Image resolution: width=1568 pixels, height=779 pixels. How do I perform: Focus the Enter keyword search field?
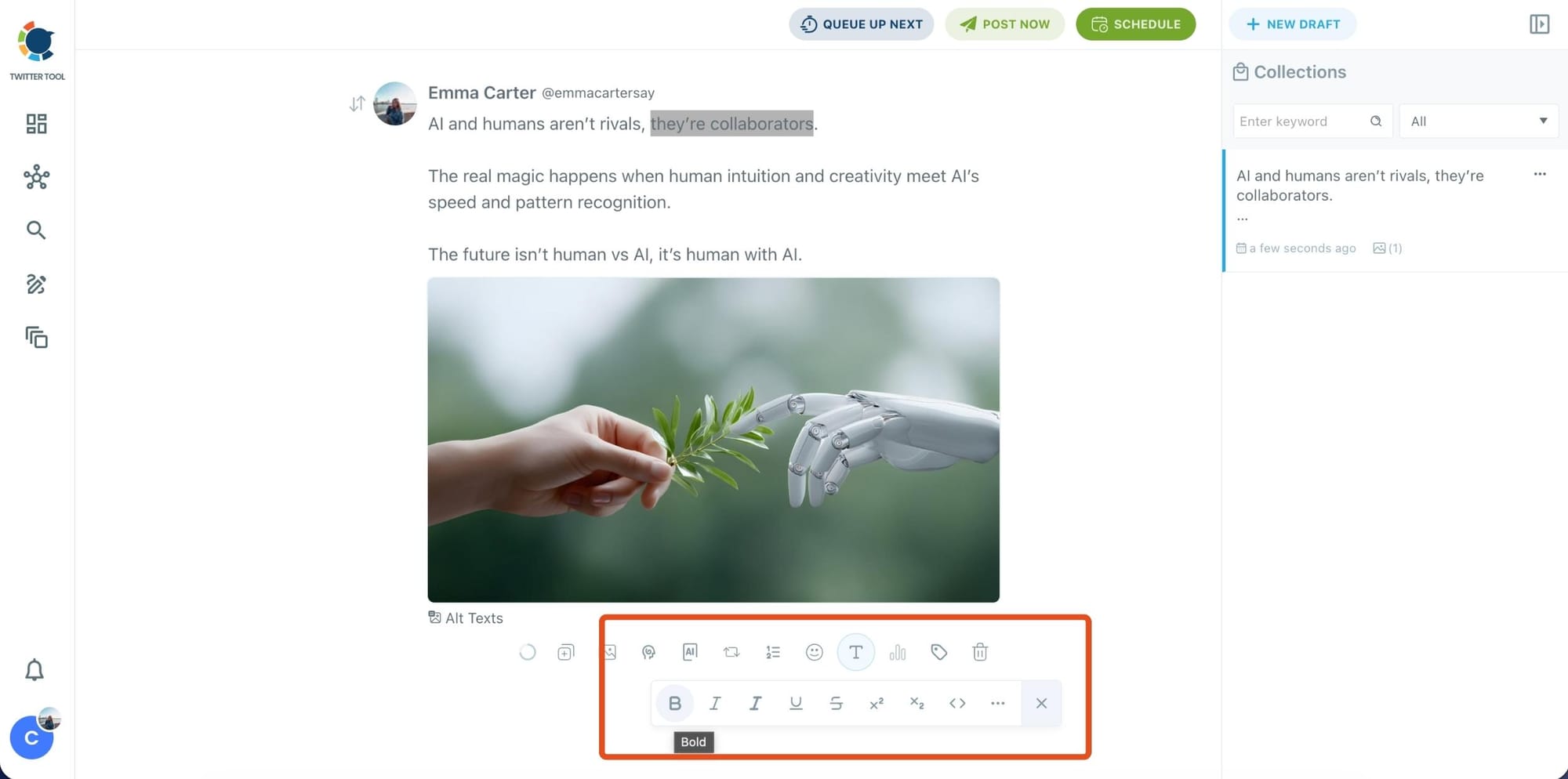(x=1302, y=121)
